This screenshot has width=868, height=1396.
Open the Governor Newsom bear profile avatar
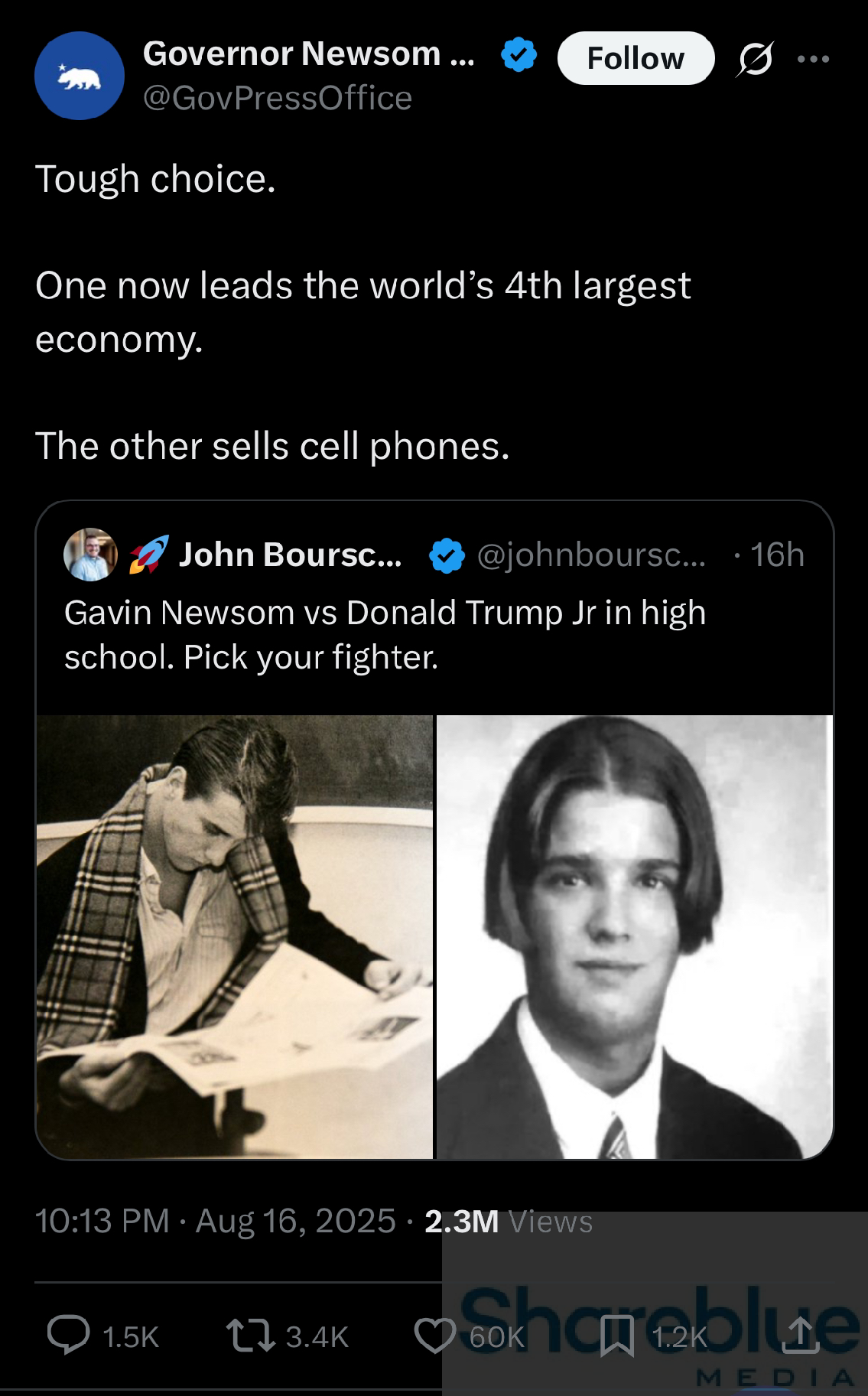click(x=80, y=76)
